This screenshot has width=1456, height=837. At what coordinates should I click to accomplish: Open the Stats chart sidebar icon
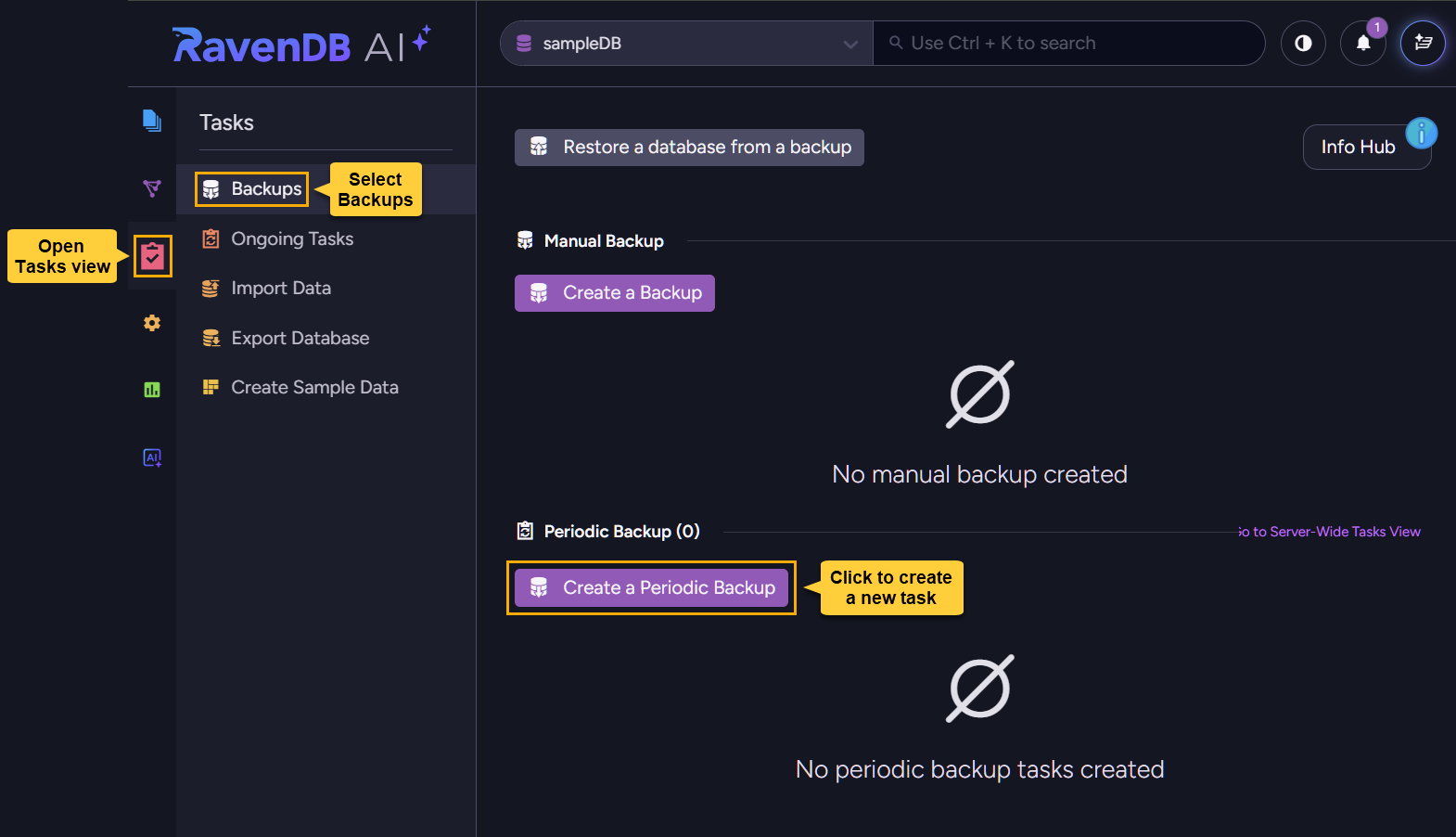click(x=152, y=390)
